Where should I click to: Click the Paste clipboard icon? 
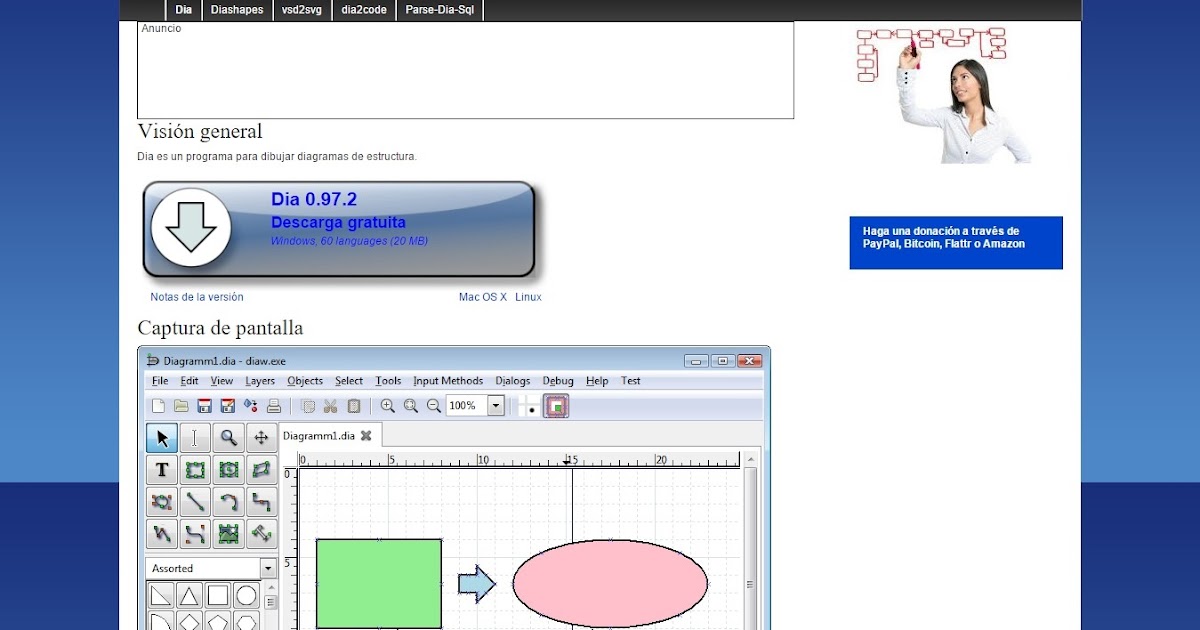click(354, 406)
